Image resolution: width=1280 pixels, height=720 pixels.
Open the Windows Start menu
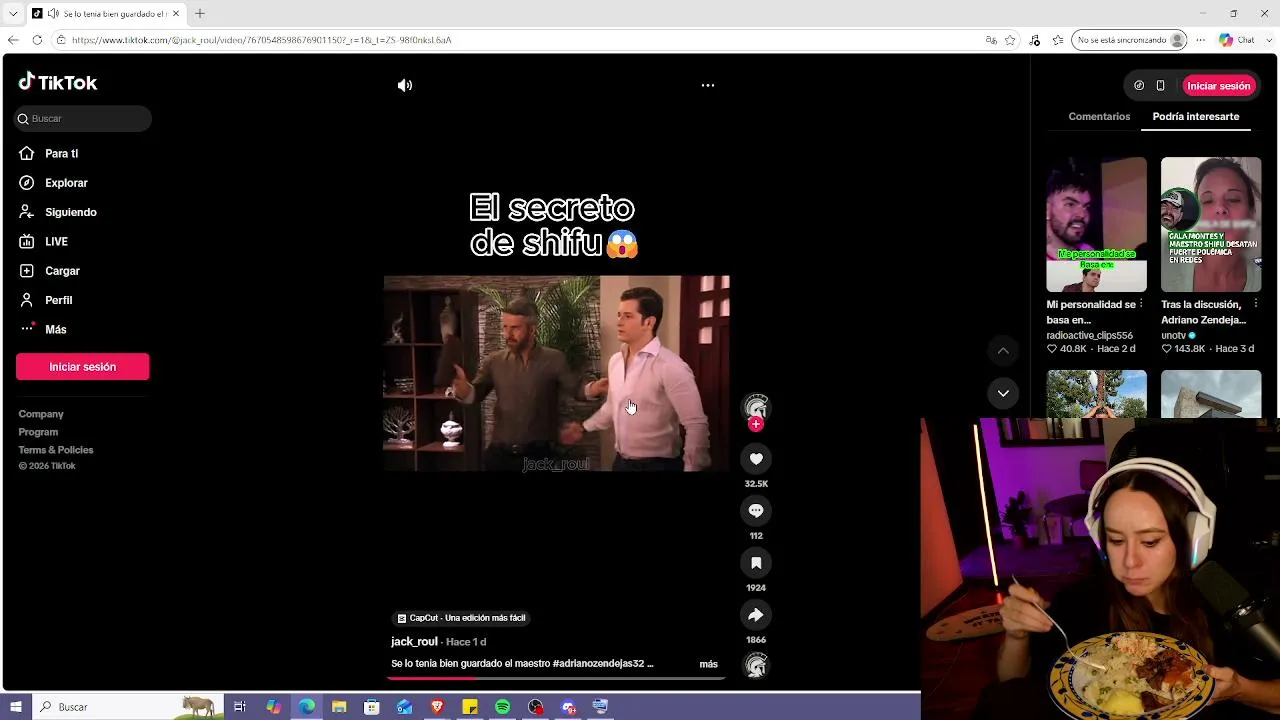(x=16, y=707)
